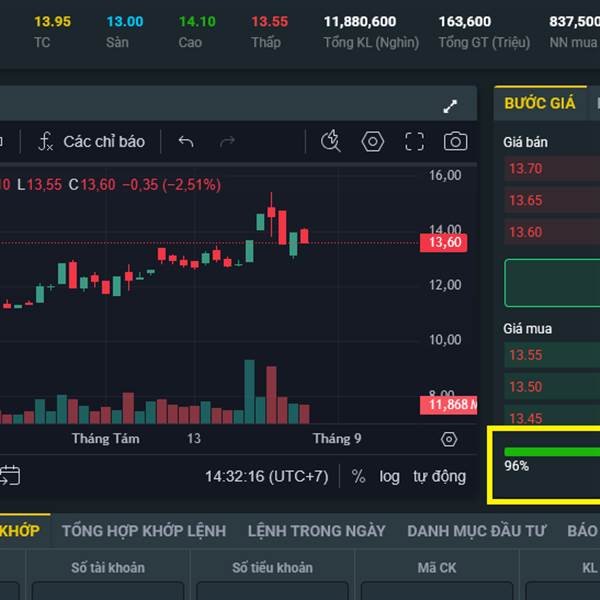Click the quick search lightning icon
The image size is (600, 600).
click(x=331, y=141)
